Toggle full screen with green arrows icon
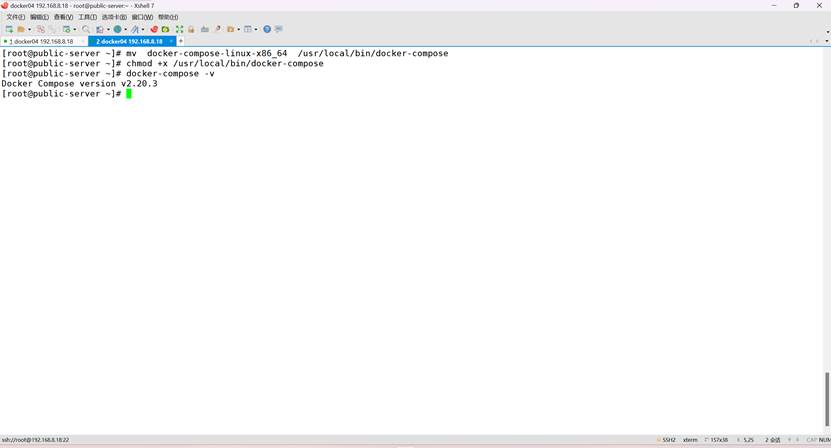Image resolution: width=831 pixels, height=448 pixels. (x=179, y=29)
